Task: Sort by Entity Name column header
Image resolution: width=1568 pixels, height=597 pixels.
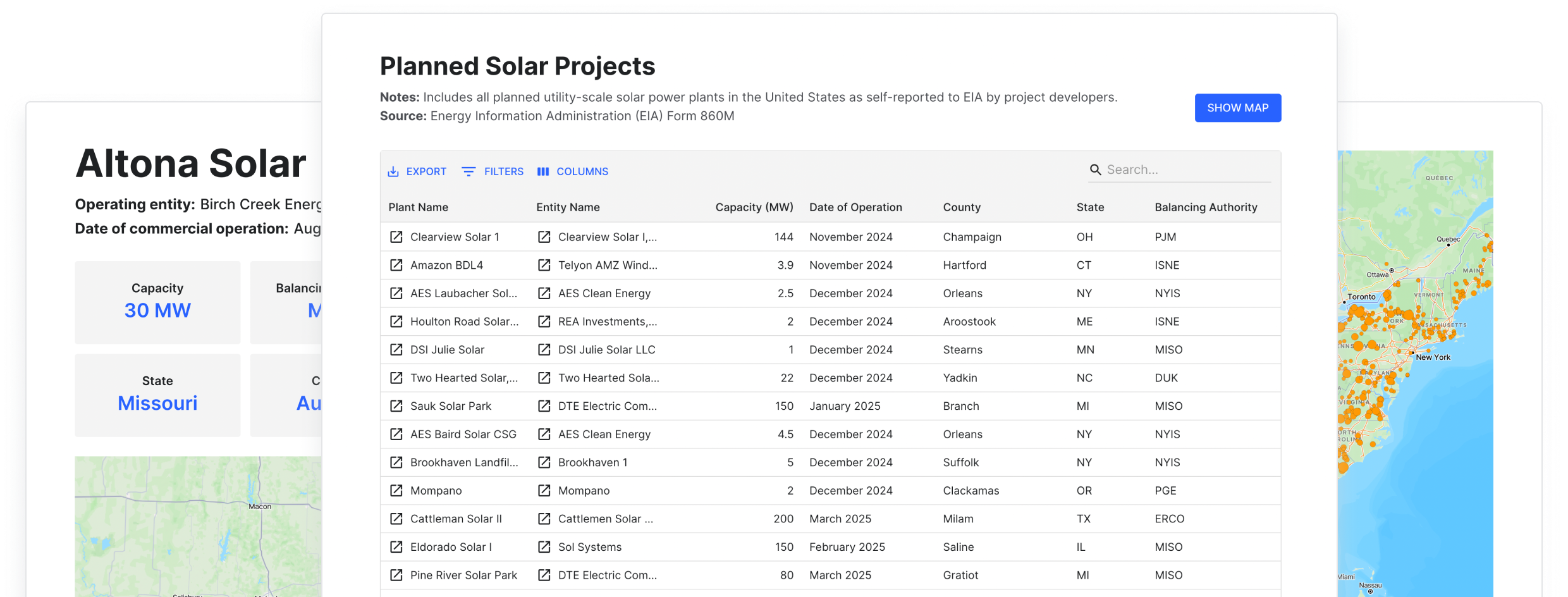Action: click(568, 207)
